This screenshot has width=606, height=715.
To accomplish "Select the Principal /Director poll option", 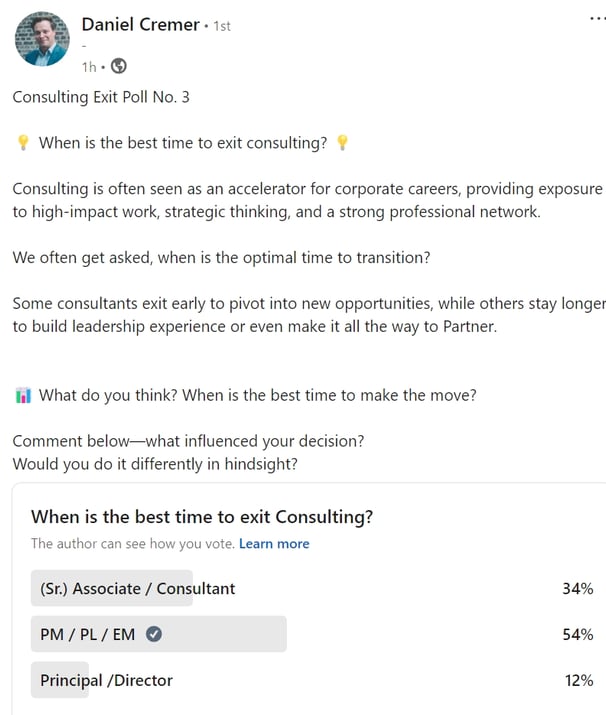I will click(312, 680).
